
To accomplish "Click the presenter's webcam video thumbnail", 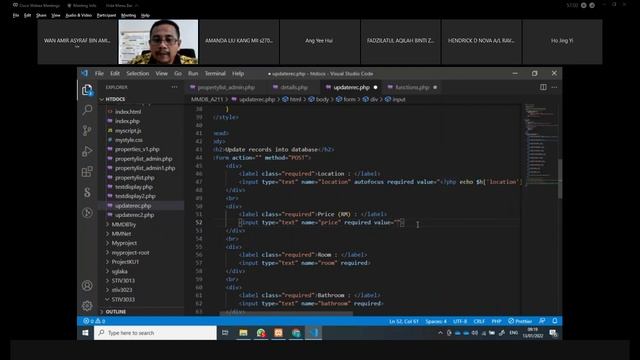I will [158, 42].
